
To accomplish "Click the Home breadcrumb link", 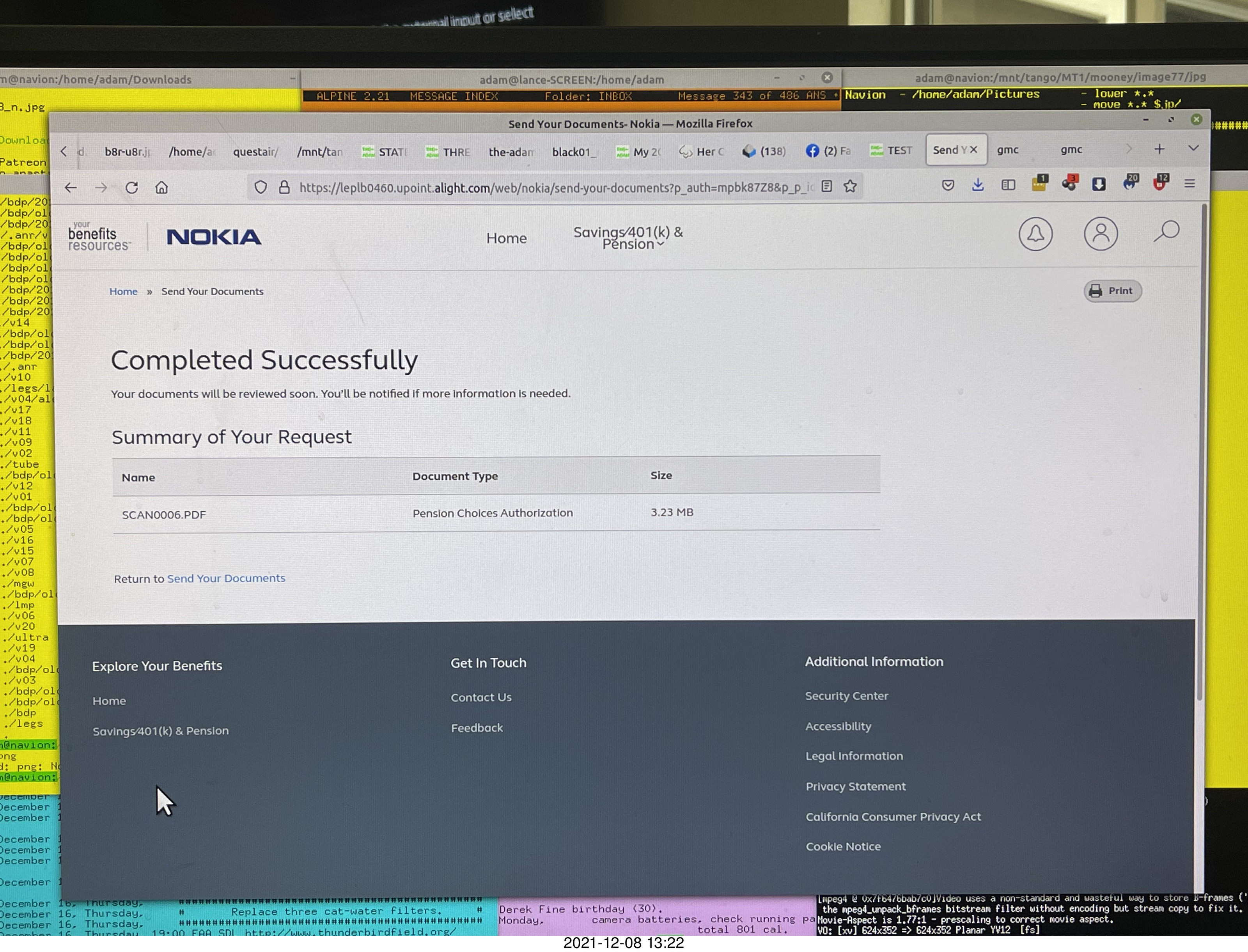I will (x=124, y=291).
